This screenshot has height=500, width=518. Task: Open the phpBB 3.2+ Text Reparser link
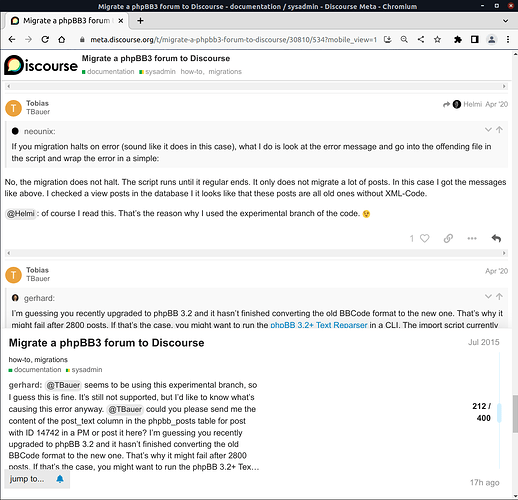pos(318,325)
